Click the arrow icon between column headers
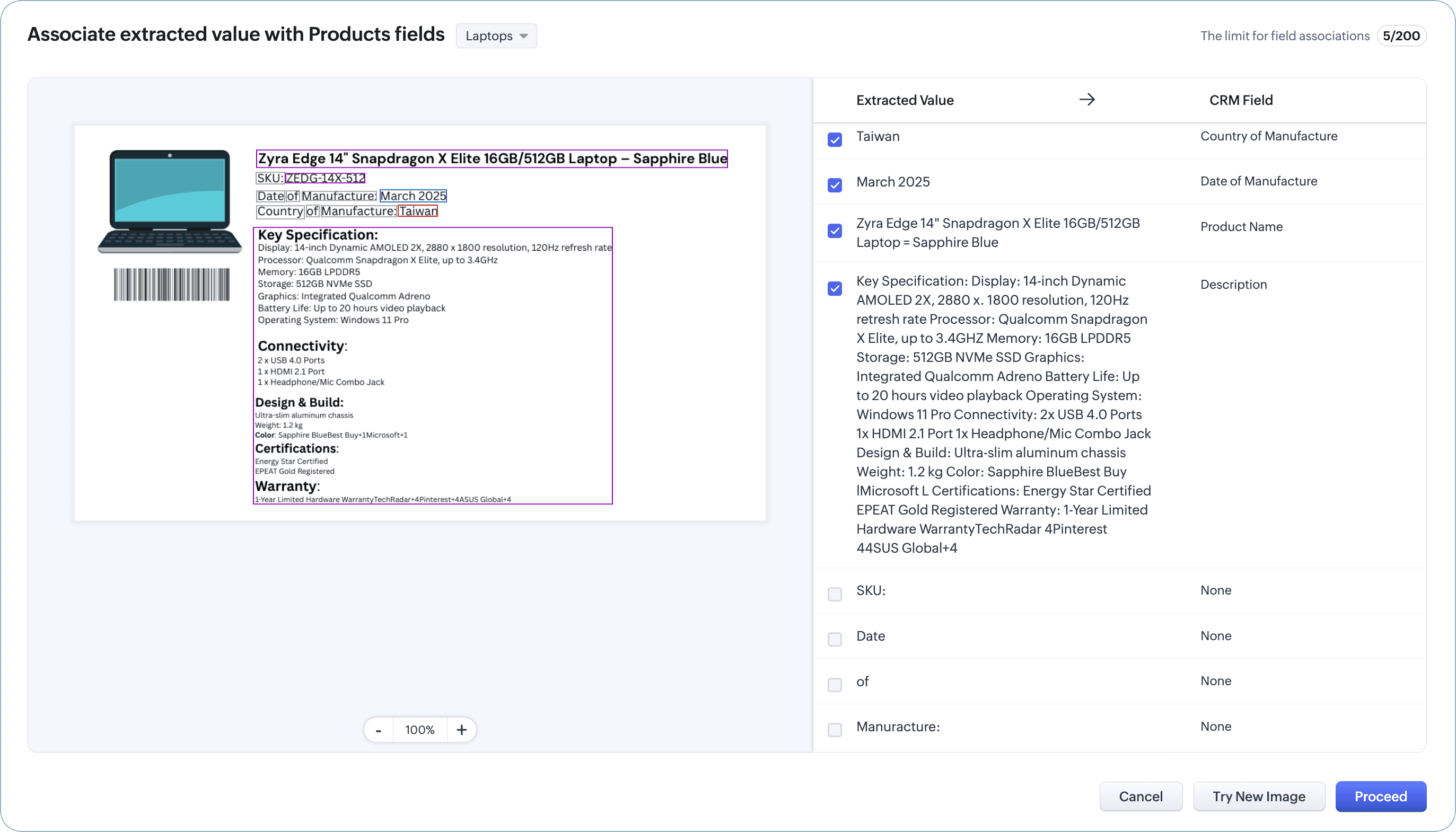Screen dimensions: 1456x832 tap(1087, 100)
